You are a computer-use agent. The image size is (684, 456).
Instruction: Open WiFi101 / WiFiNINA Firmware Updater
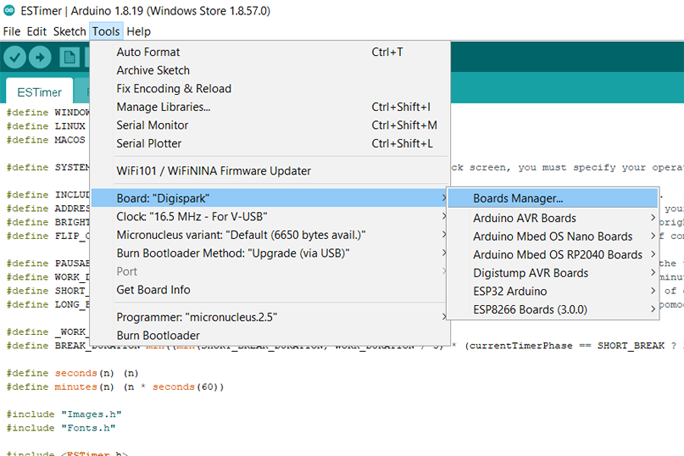213,171
